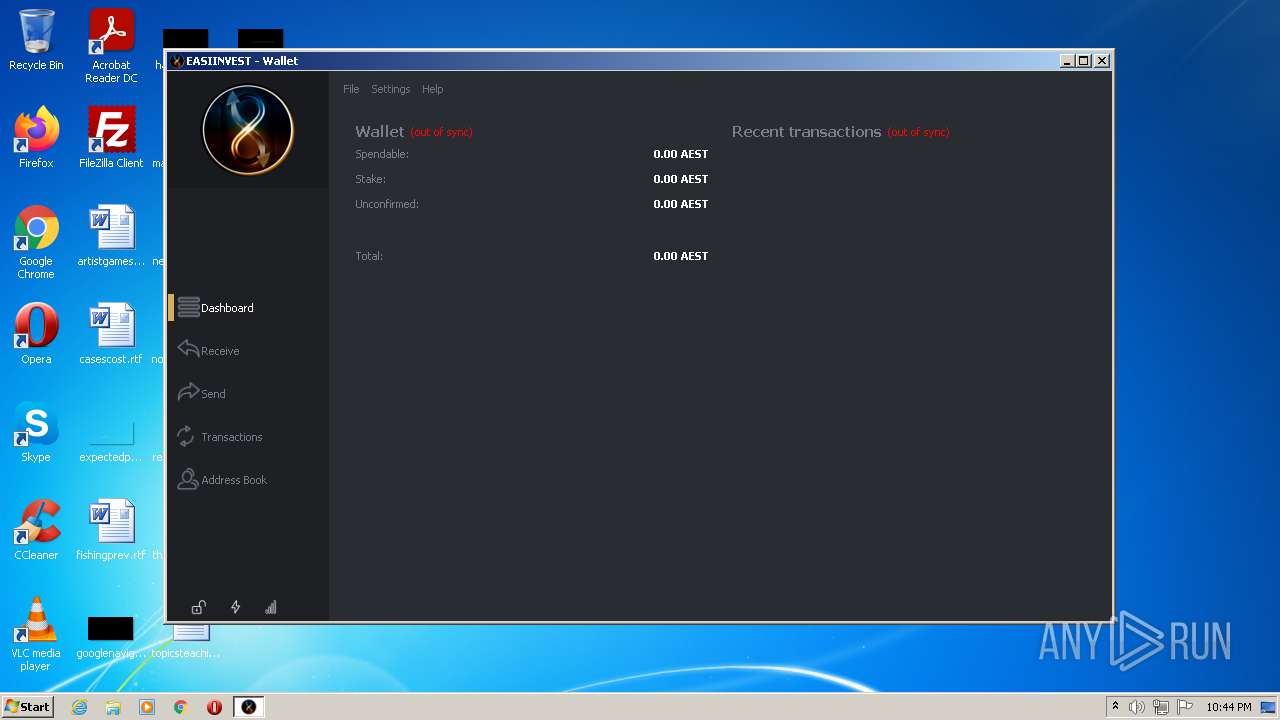Viewport: 1280px width, 720px height.
Task: Open fishingprev.rtf document on desktop
Action: point(111,530)
